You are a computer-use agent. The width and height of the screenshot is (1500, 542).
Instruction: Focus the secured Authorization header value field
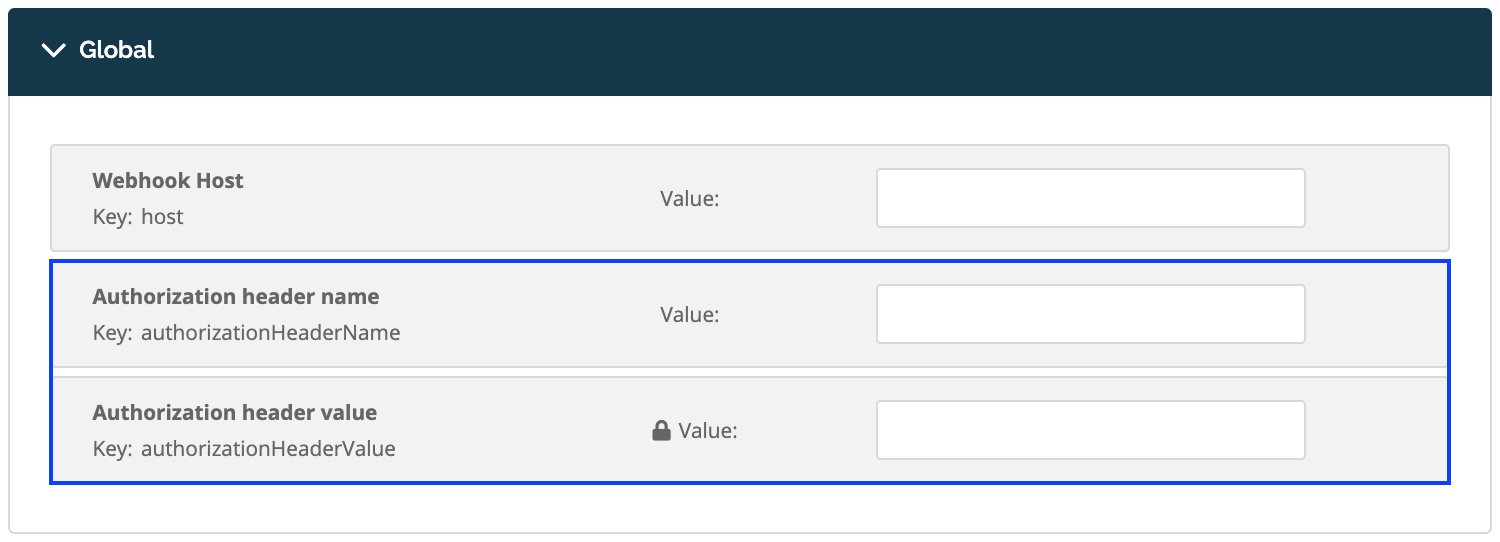point(1090,430)
